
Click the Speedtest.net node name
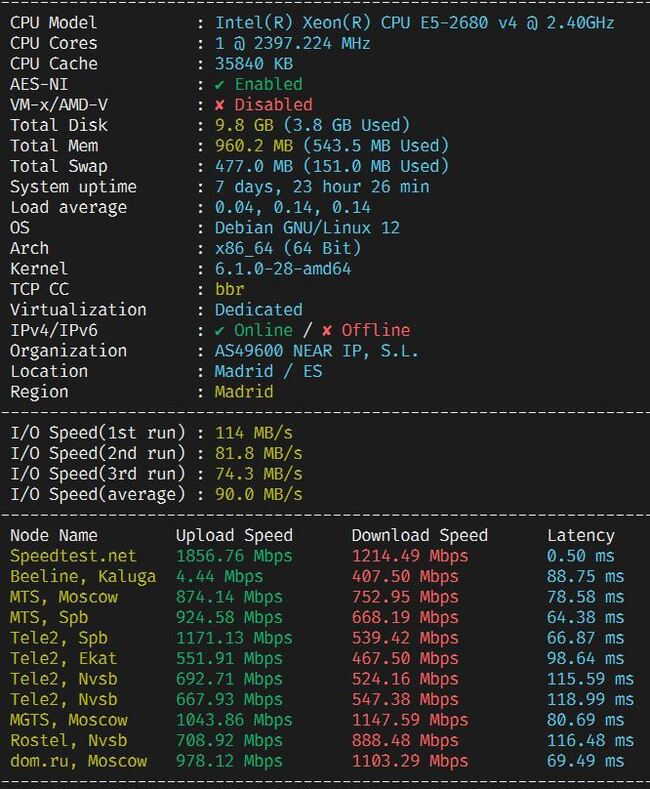pyautogui.click(x=73, y=556)
